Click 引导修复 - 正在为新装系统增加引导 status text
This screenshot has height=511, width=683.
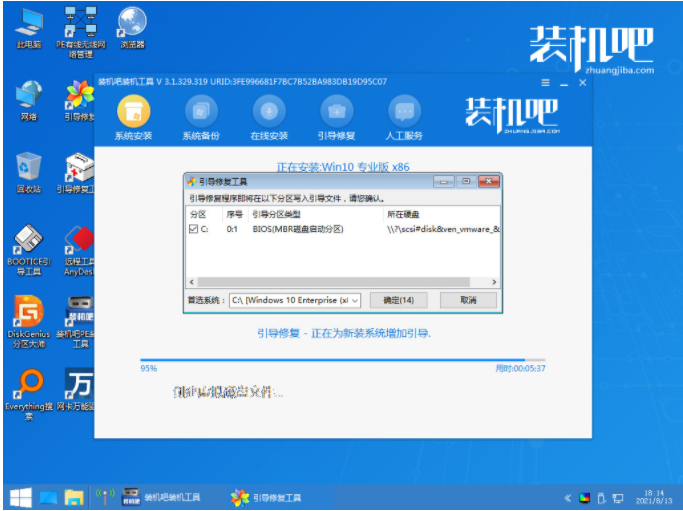(x=344, y=334)
